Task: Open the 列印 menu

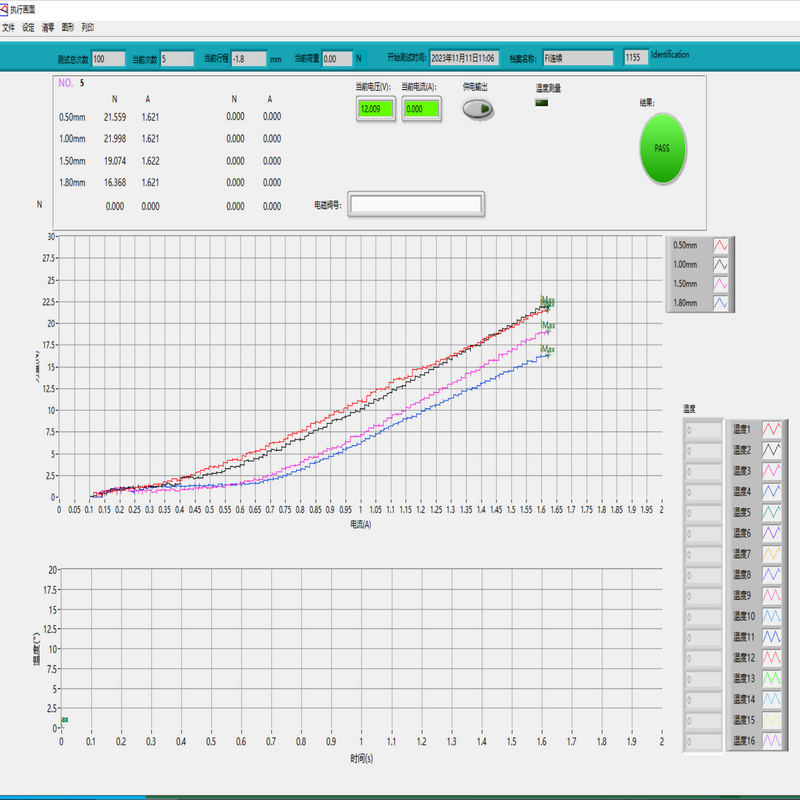Action: pyautogui.click(x=88, y=28)
